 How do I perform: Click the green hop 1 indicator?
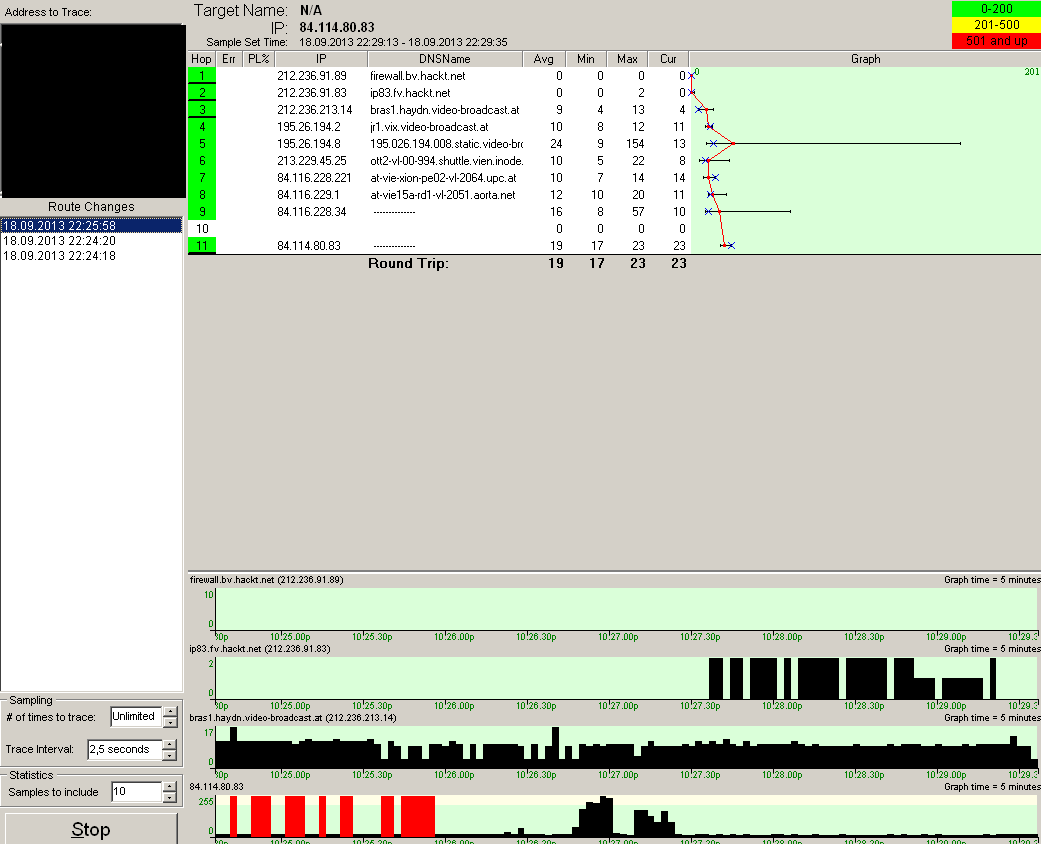coord(201,76)
